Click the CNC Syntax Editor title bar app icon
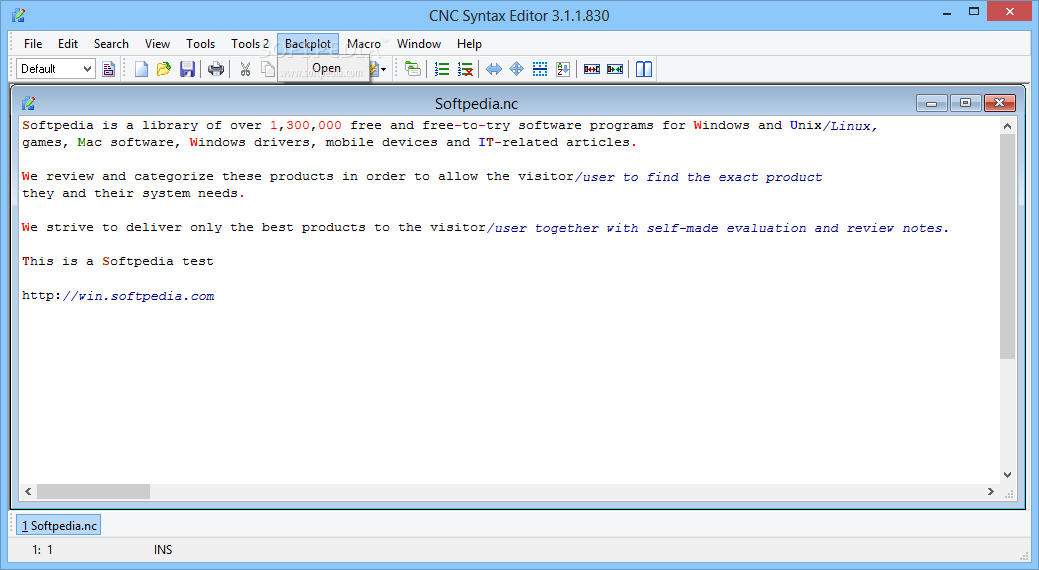The width and height of the screenshot is (1039, 570). [19, 15]
